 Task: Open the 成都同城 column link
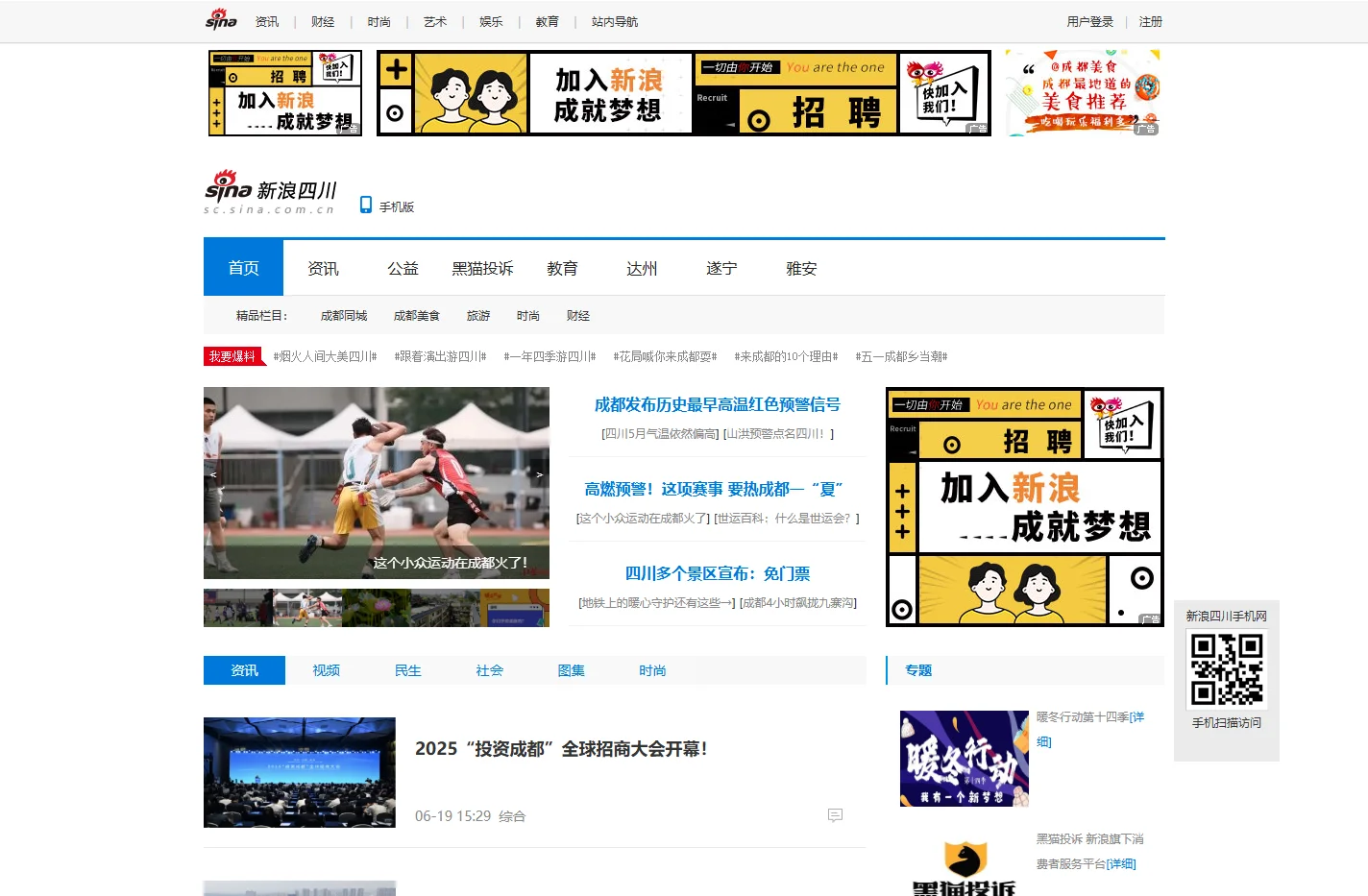(344, 315)
